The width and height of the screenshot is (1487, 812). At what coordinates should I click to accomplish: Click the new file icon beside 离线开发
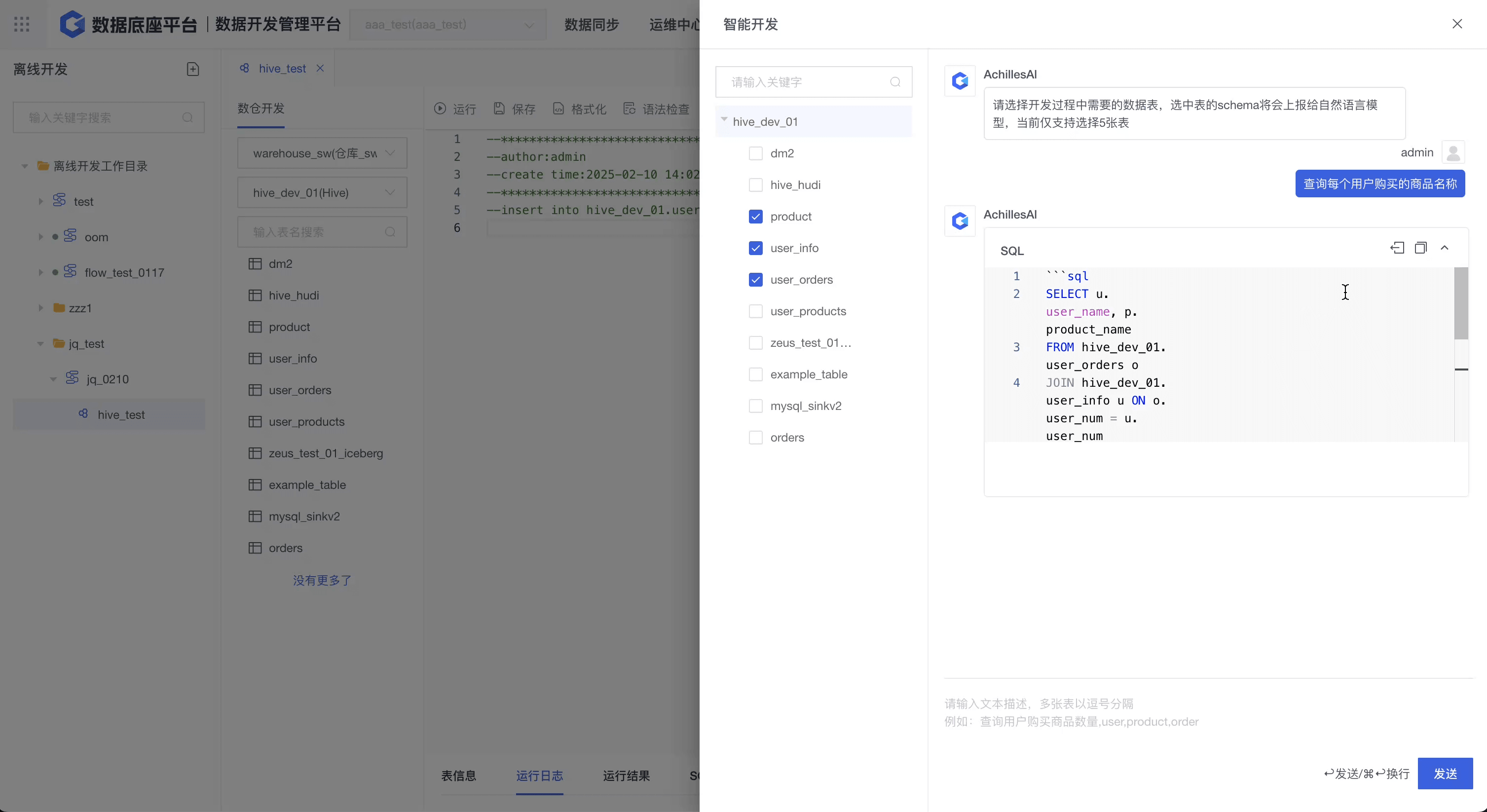pos(193,69)
